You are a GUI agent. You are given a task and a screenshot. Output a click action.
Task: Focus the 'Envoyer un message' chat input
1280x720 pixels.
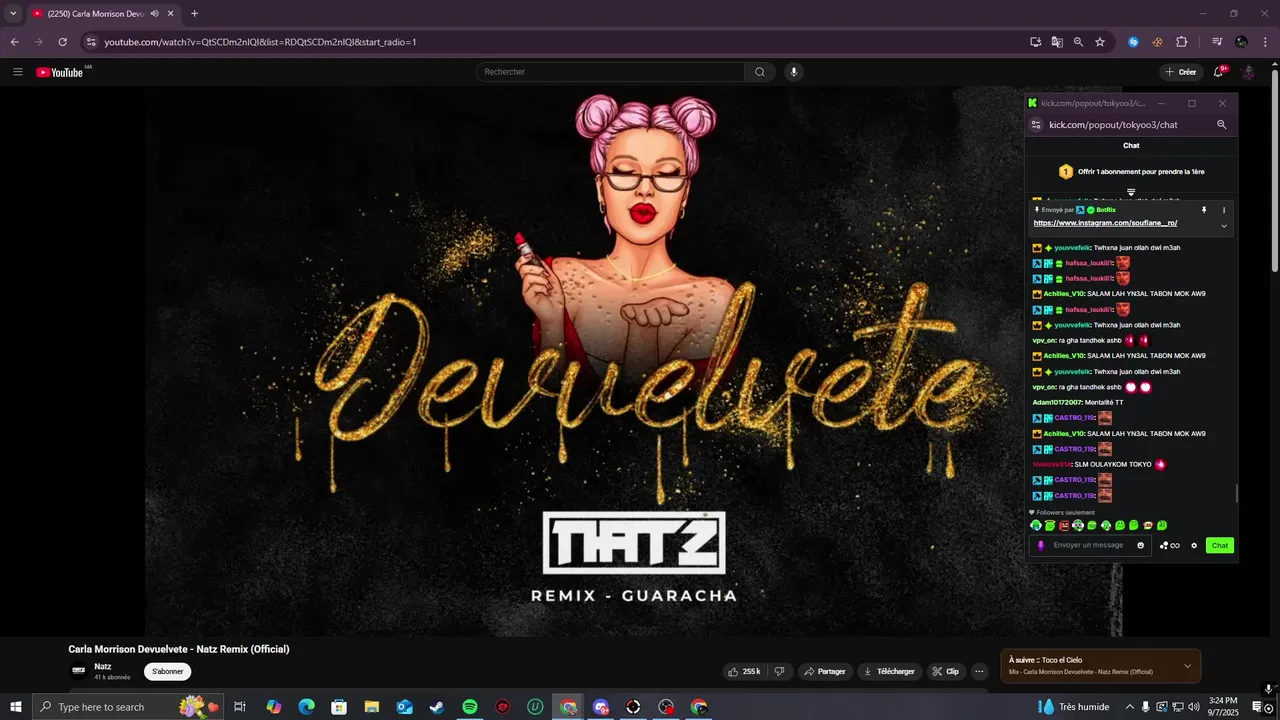pyautogui.click(x=1092, y=545)
